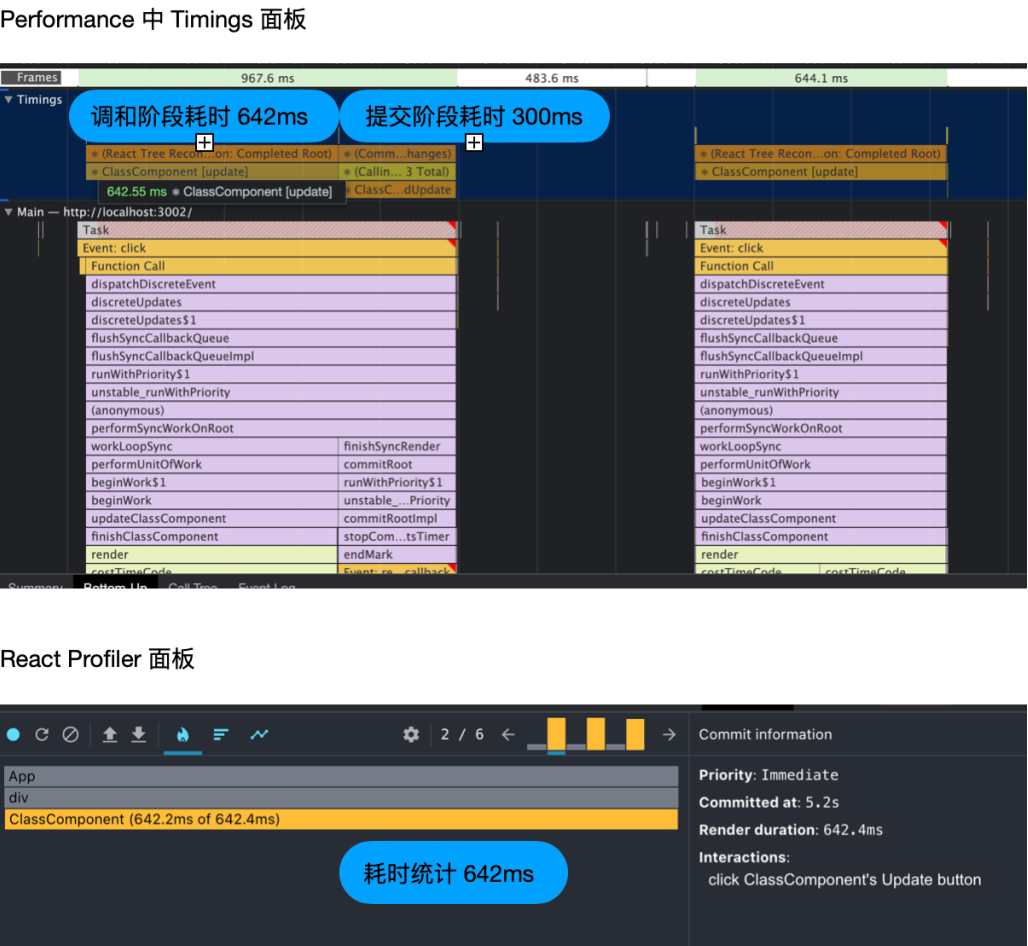1028x946 pixels.
Task: Collapse the Timings track
Action: (x=9, y=99)
